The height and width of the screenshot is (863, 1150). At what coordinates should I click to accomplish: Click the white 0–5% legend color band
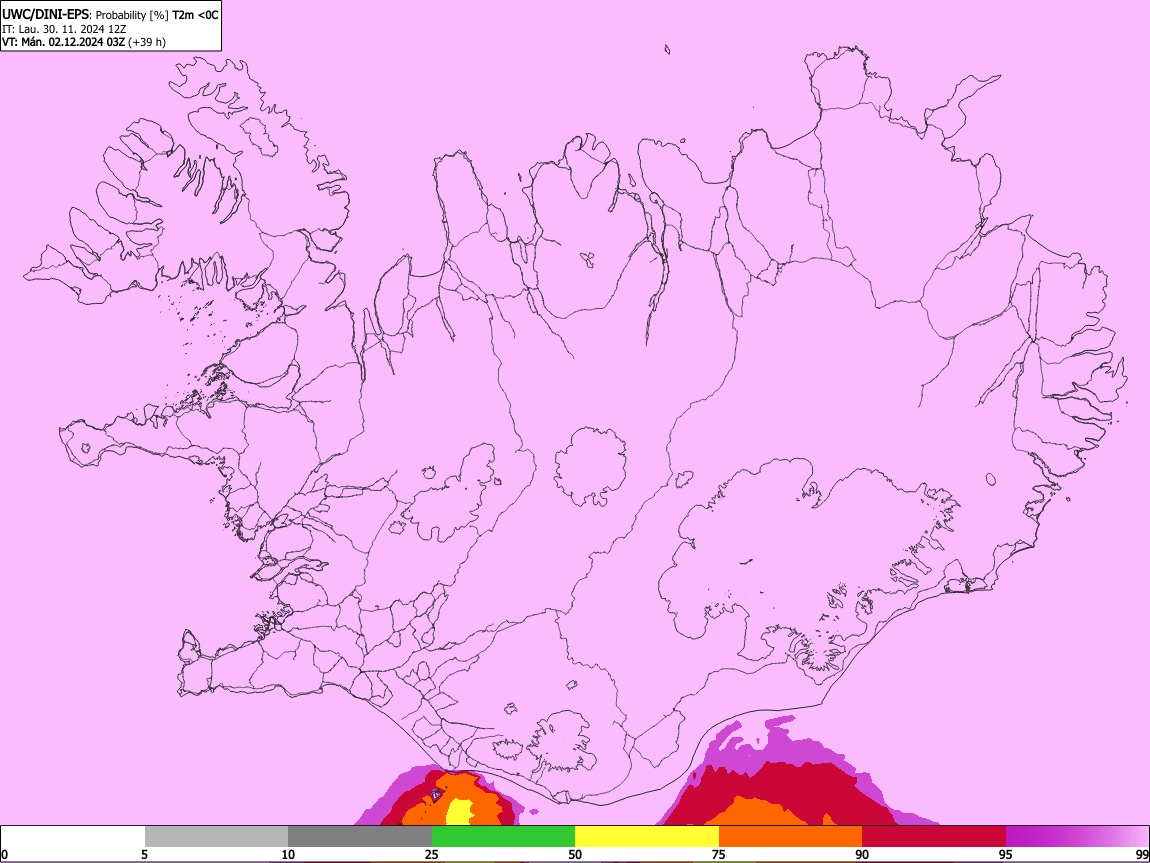pyautogui.click(x=73, y=837)
